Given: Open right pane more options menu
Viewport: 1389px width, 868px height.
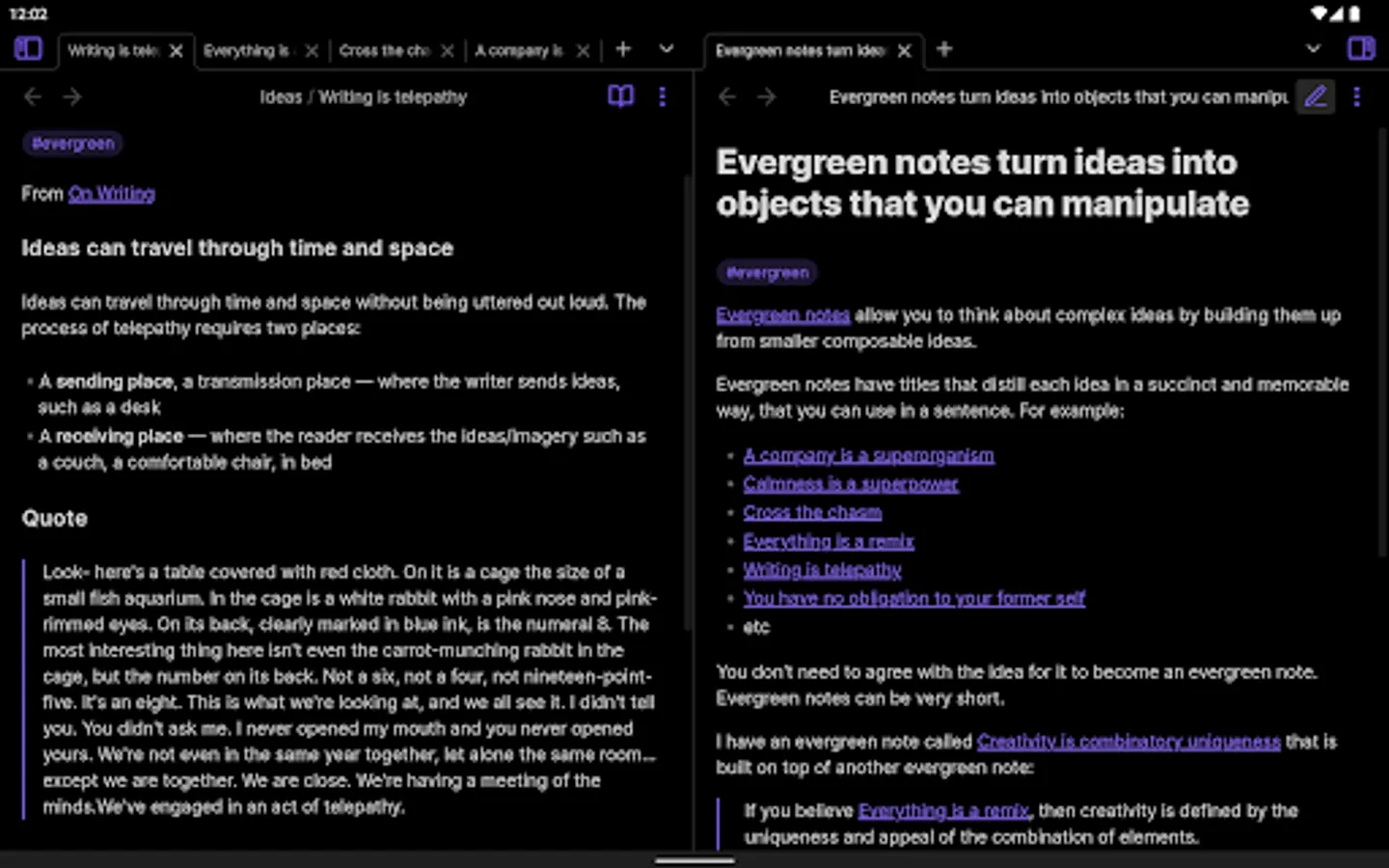Looking at the screenshot, I should coord(1356,96).
